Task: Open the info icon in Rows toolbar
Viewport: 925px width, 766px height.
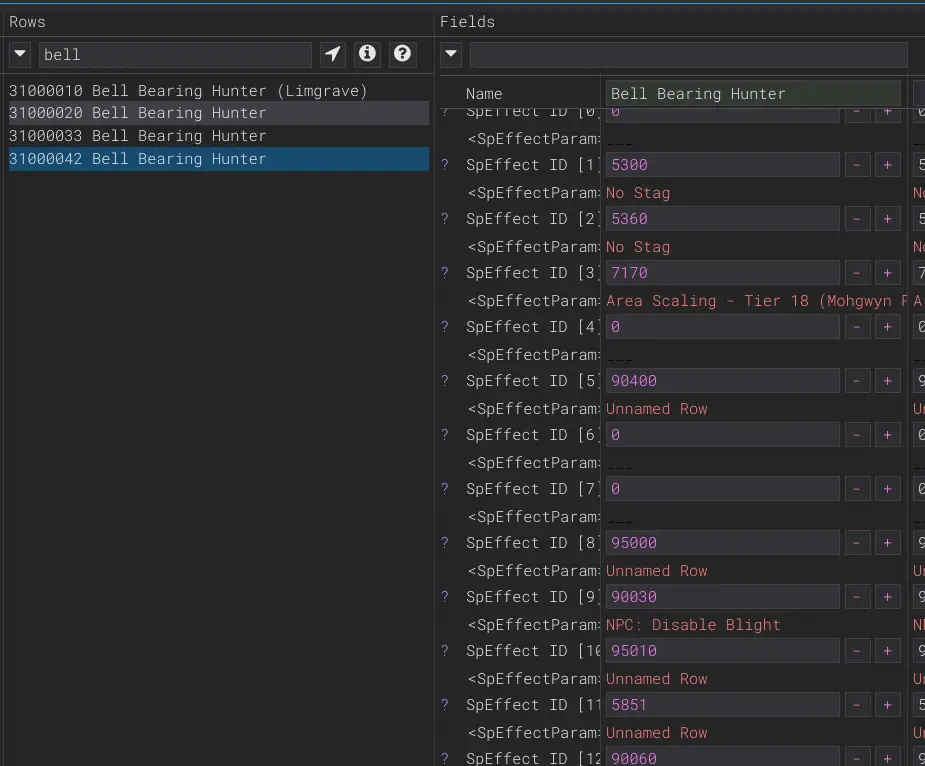Action: coord(368,54)
